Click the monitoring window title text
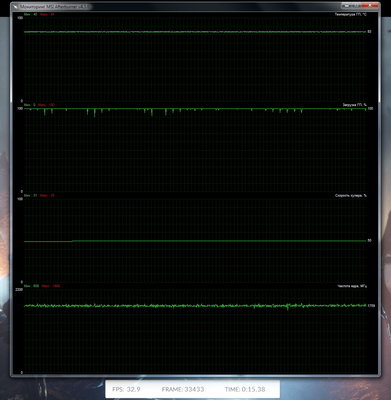Image resolution: width=391 pixels, height=400 pixels. coord(53,6)
